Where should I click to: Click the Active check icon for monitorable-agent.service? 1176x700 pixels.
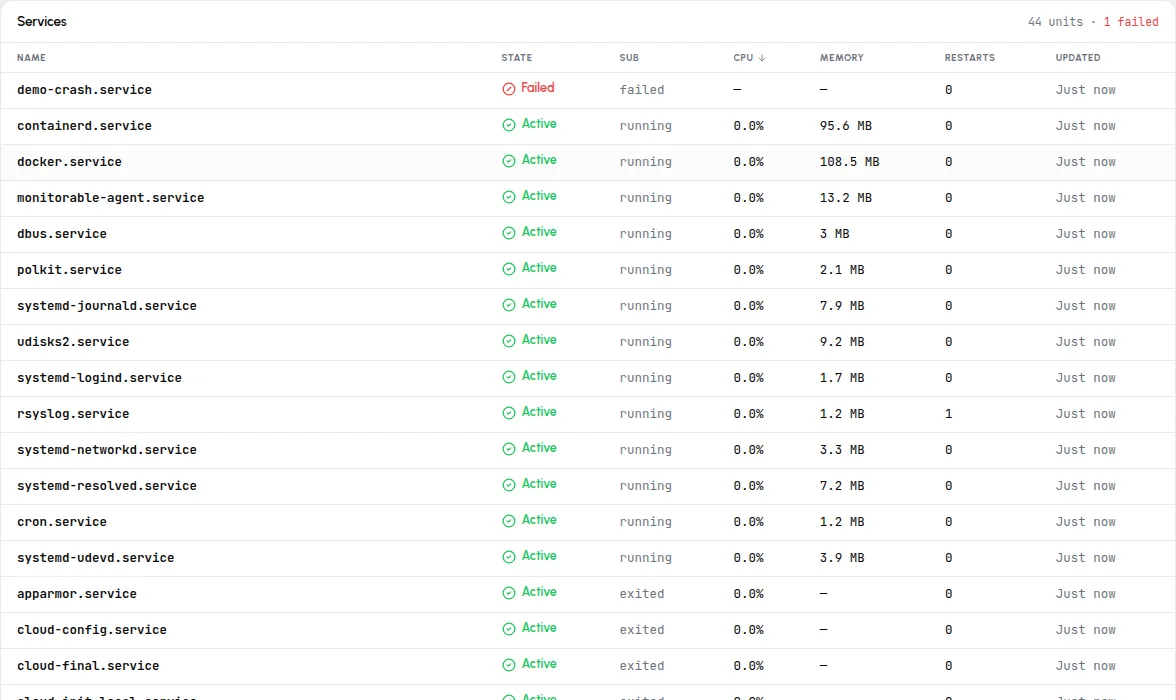pos(508,197)
